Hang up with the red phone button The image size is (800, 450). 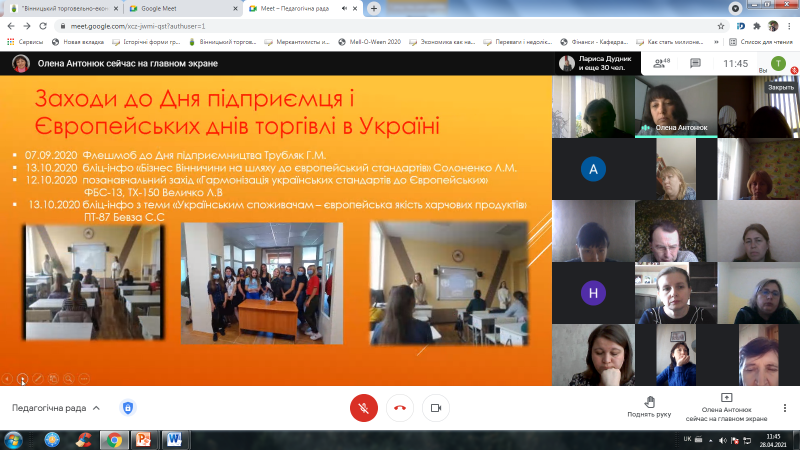pyautogui.click(x=400, y=408)
